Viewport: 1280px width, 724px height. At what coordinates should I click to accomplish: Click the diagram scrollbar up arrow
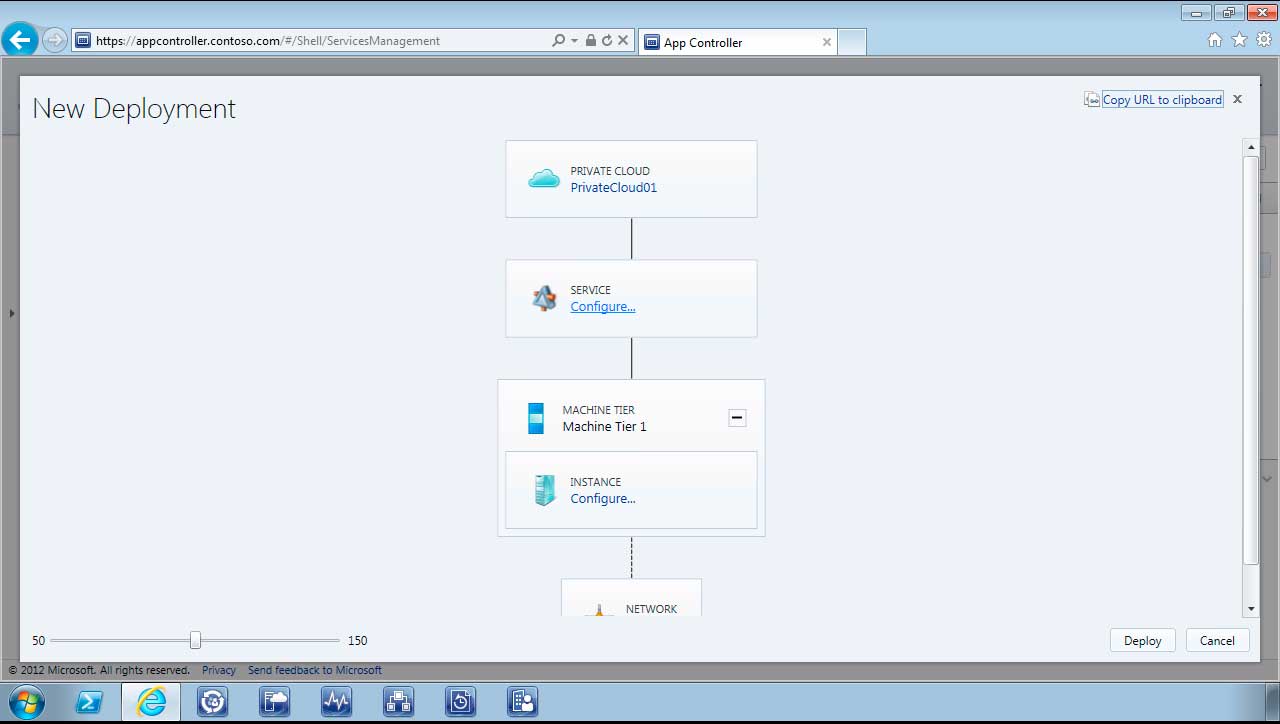1250,147
